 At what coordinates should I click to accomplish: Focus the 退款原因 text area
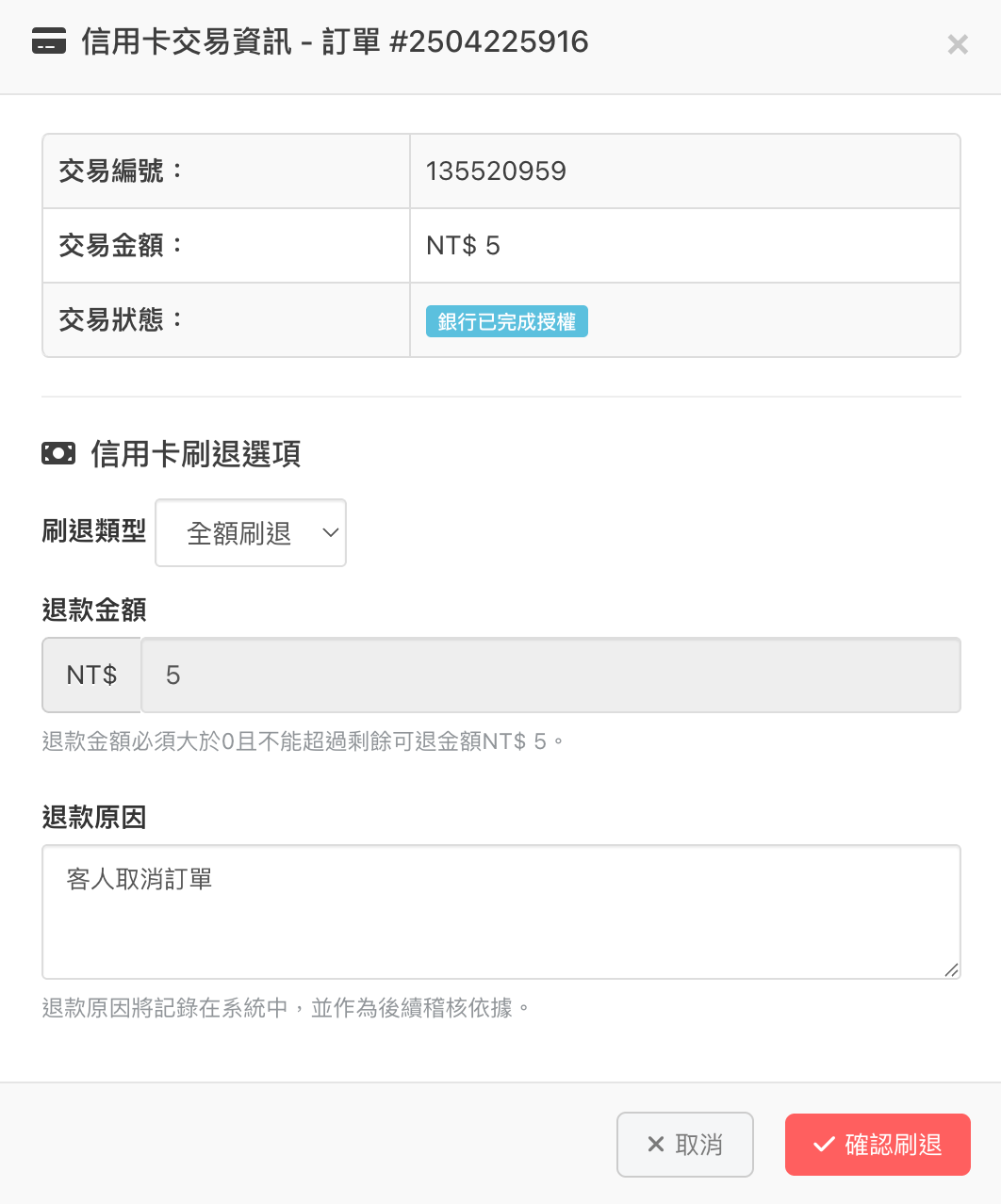500,911
